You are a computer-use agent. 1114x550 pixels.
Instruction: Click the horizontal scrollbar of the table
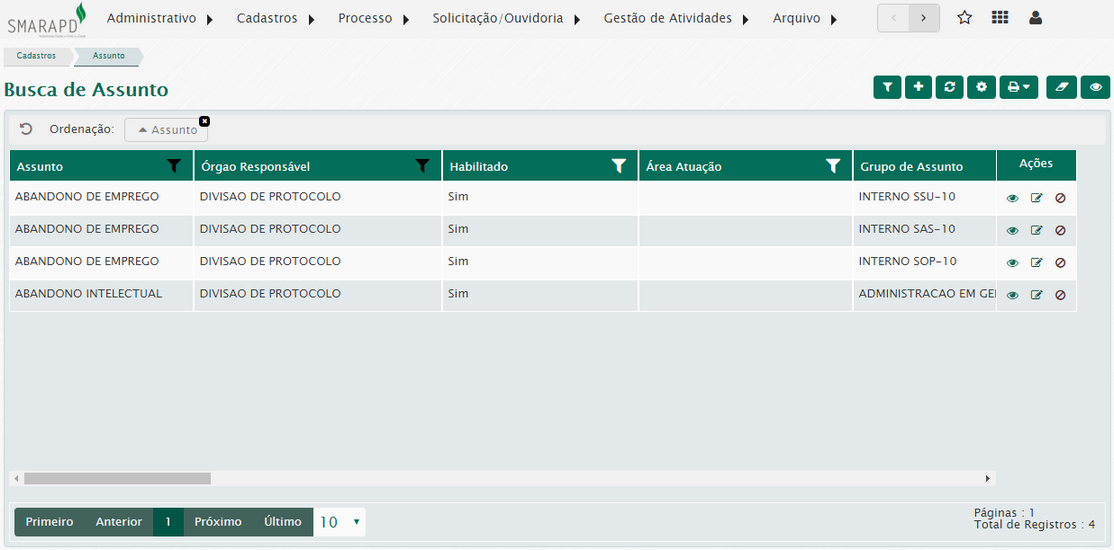118,479
